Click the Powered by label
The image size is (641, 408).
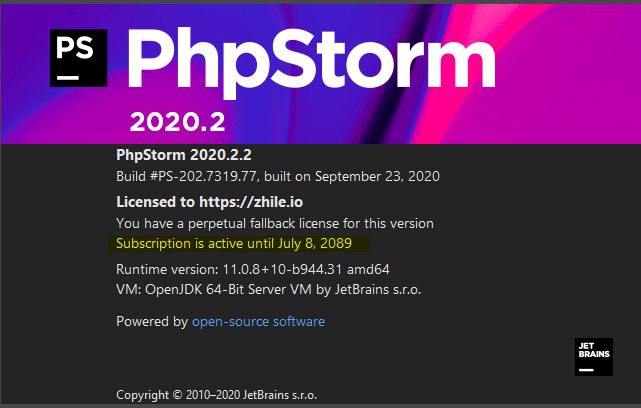pos(152,321)
